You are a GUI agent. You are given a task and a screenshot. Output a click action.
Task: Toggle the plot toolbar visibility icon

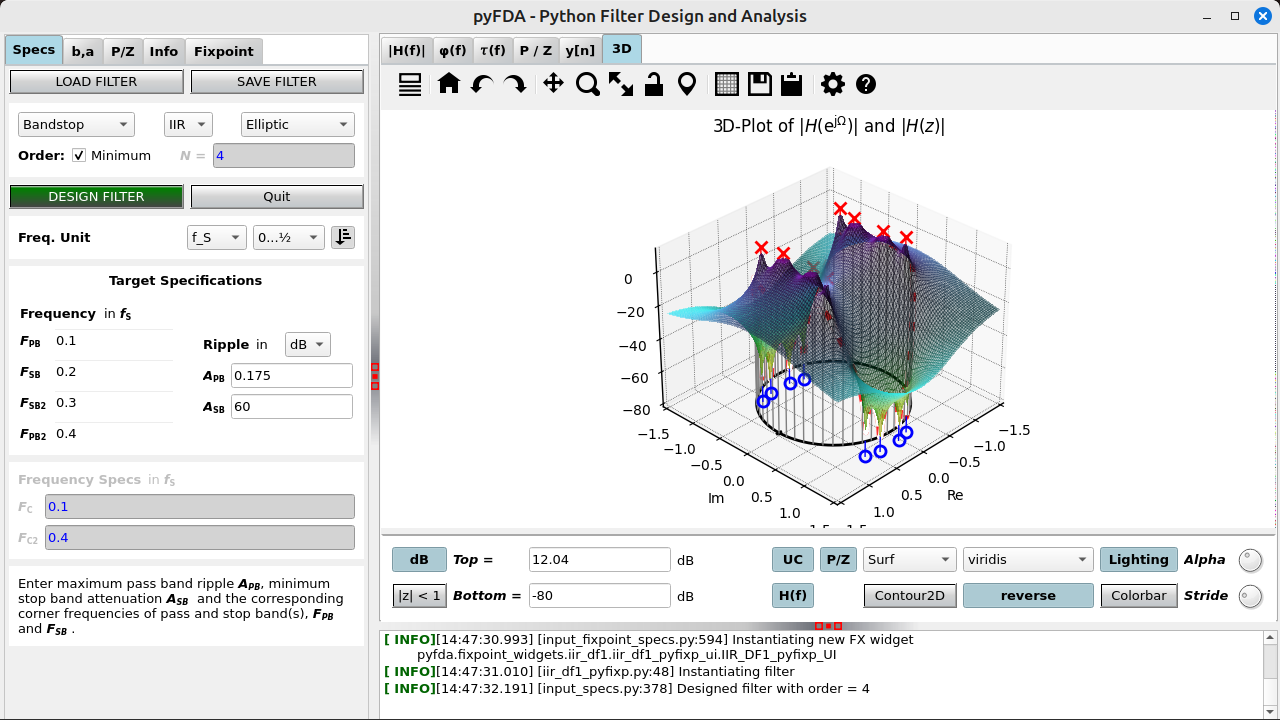(410, 85)
